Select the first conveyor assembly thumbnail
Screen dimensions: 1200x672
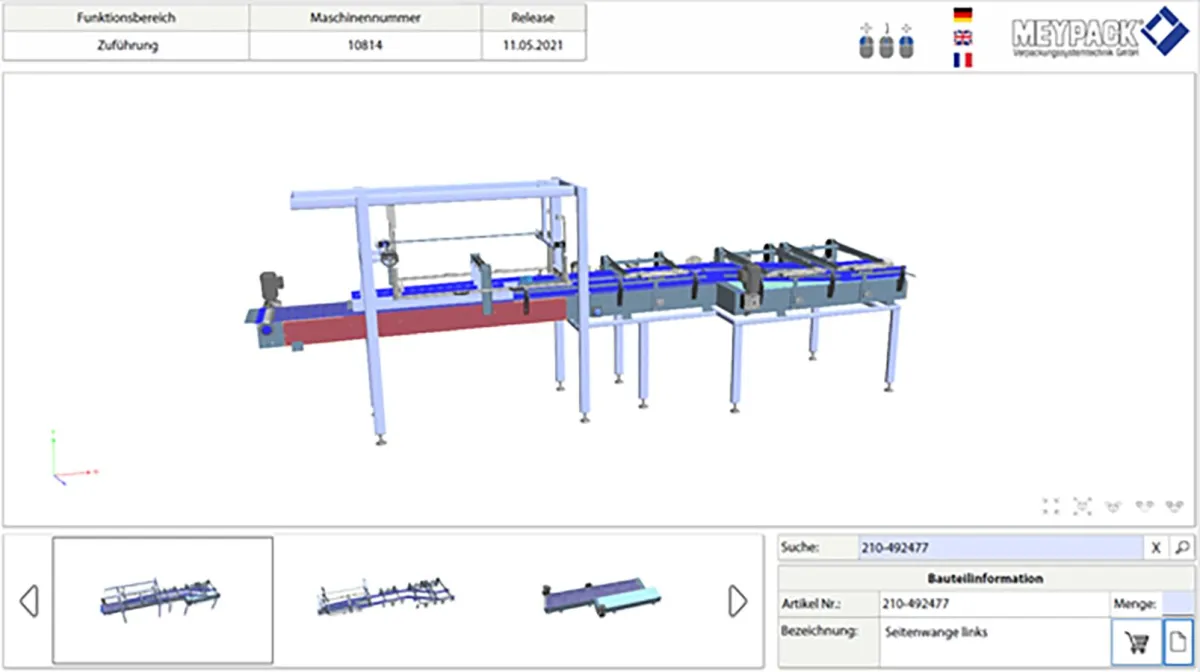coord(162,600)
